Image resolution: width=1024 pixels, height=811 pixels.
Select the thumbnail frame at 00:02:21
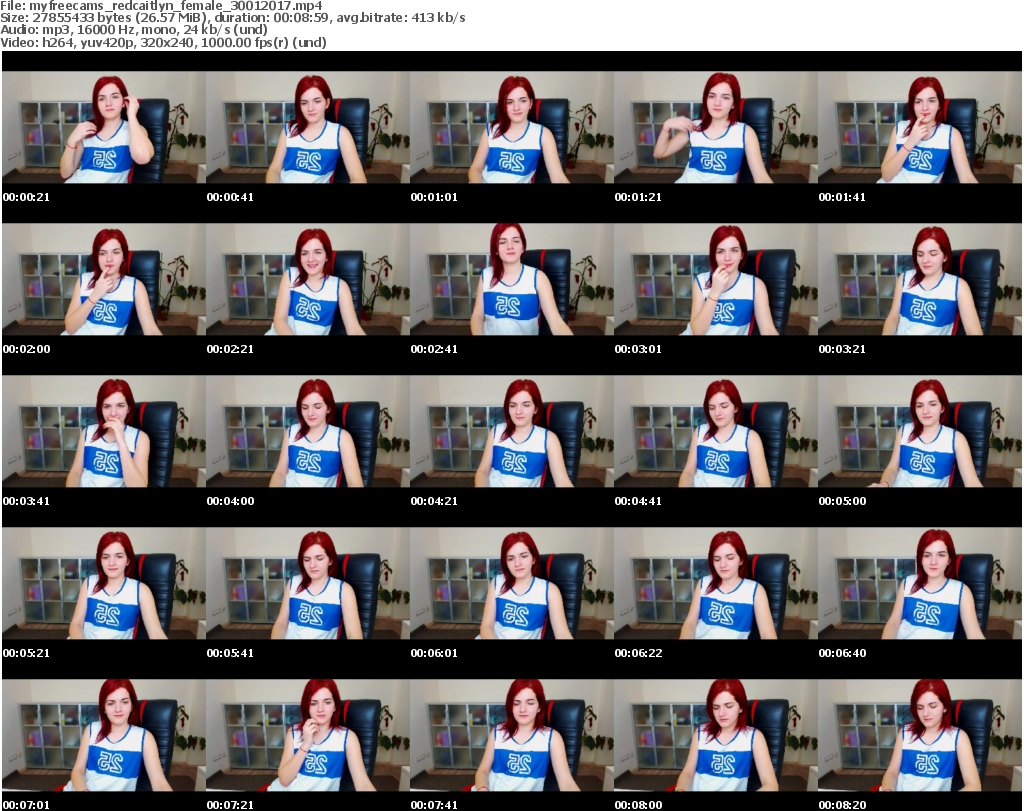point(308,279)
